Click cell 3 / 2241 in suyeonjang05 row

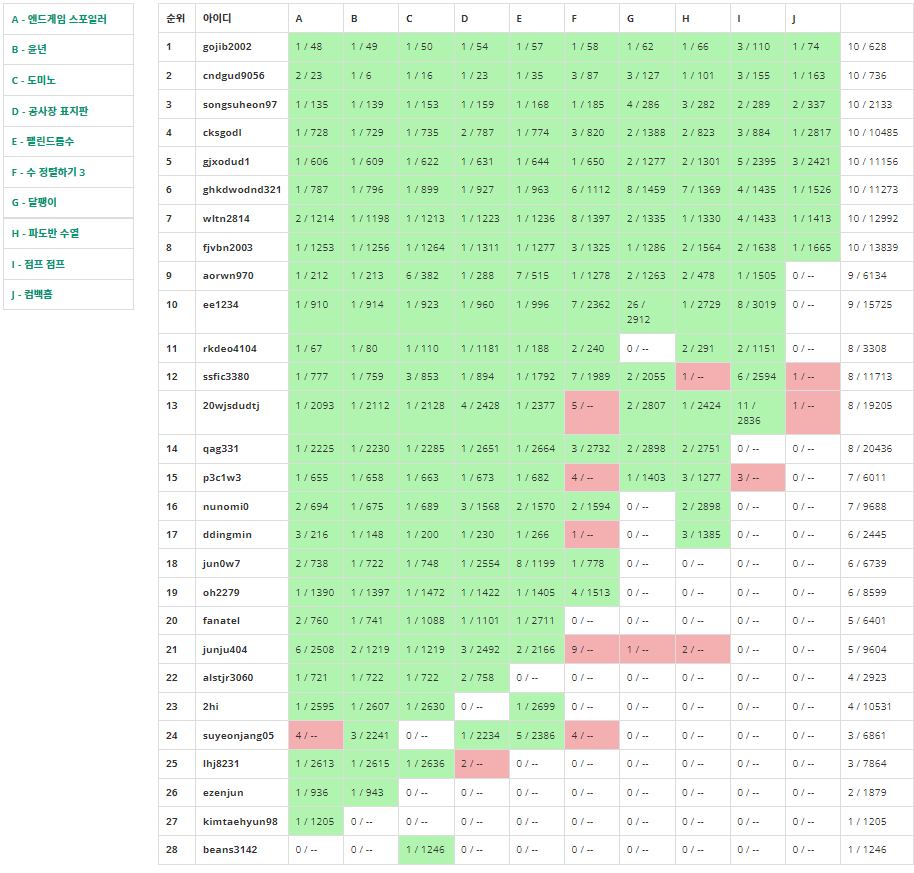[x=370, y=736]
